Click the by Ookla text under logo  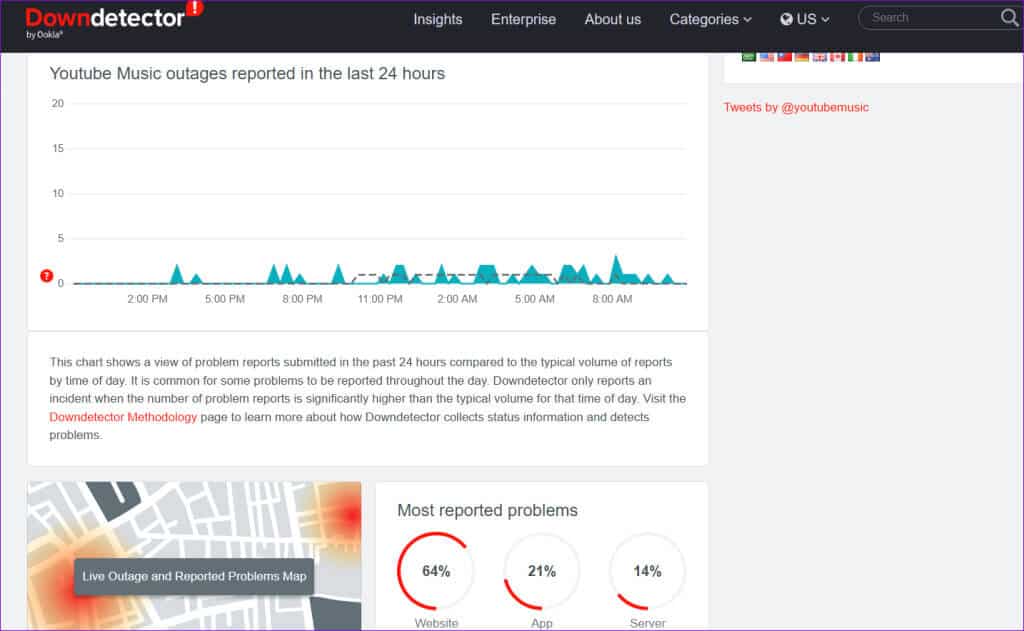[x=44, y=35]
